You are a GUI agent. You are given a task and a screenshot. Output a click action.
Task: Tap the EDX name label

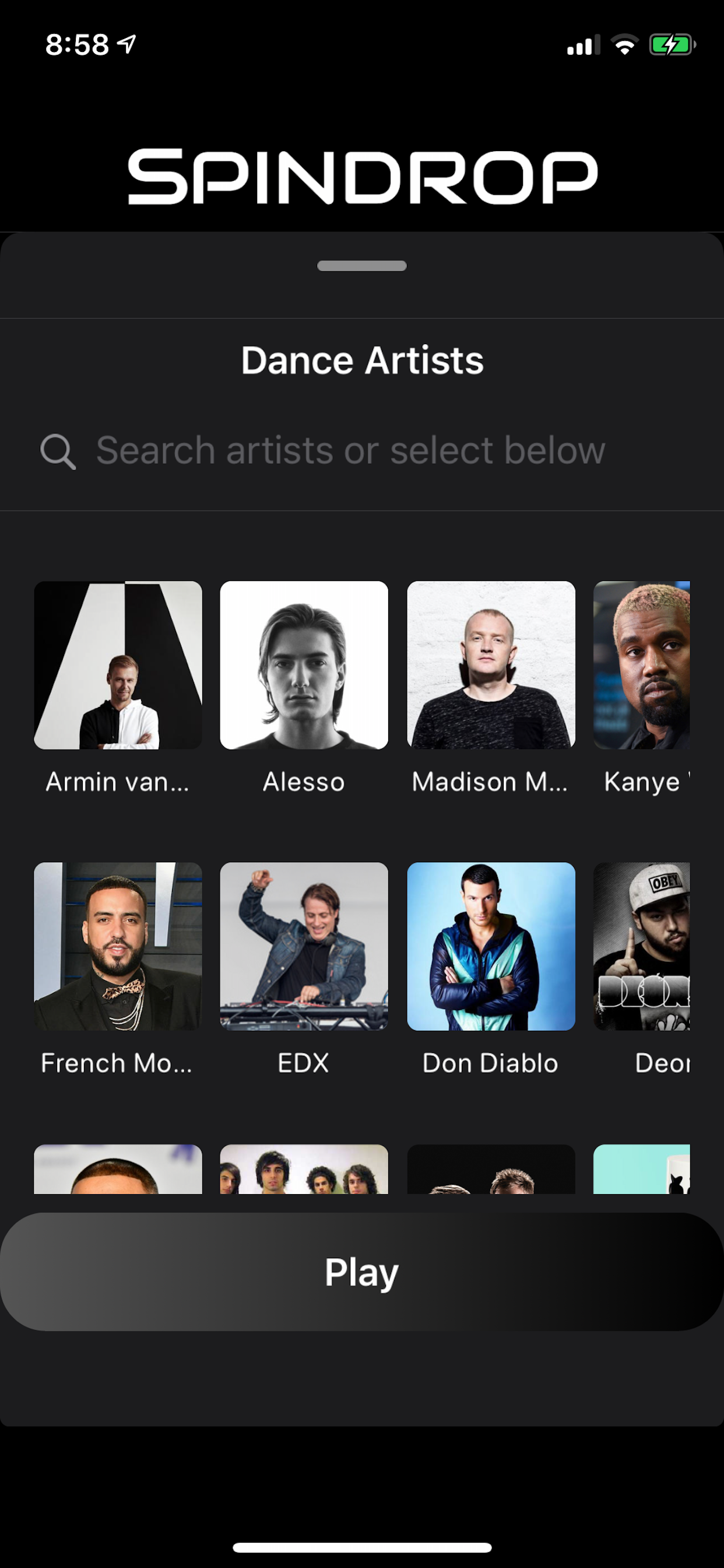pos(304,1063)
